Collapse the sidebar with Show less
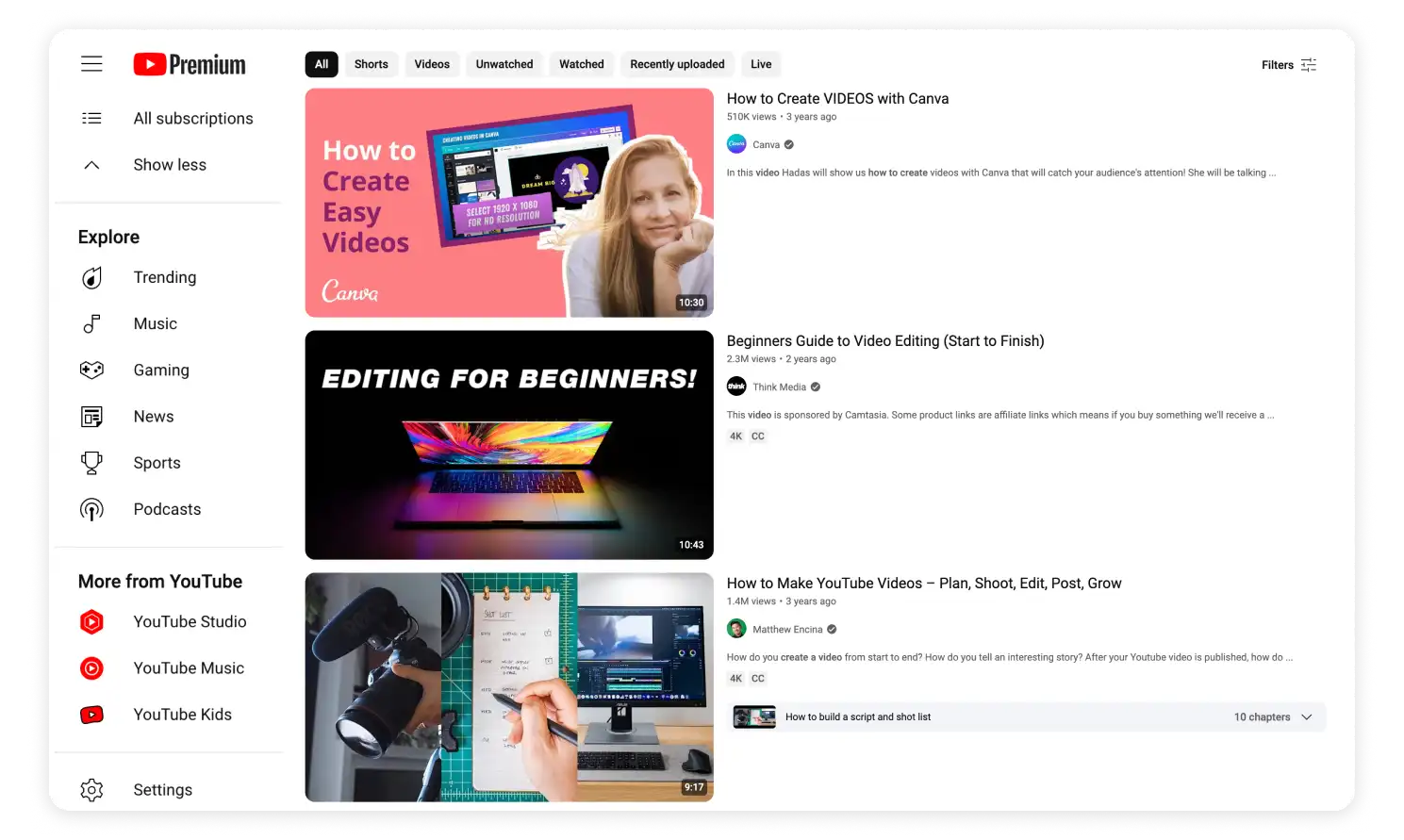The image size is (1404, 840). [170, 164]
